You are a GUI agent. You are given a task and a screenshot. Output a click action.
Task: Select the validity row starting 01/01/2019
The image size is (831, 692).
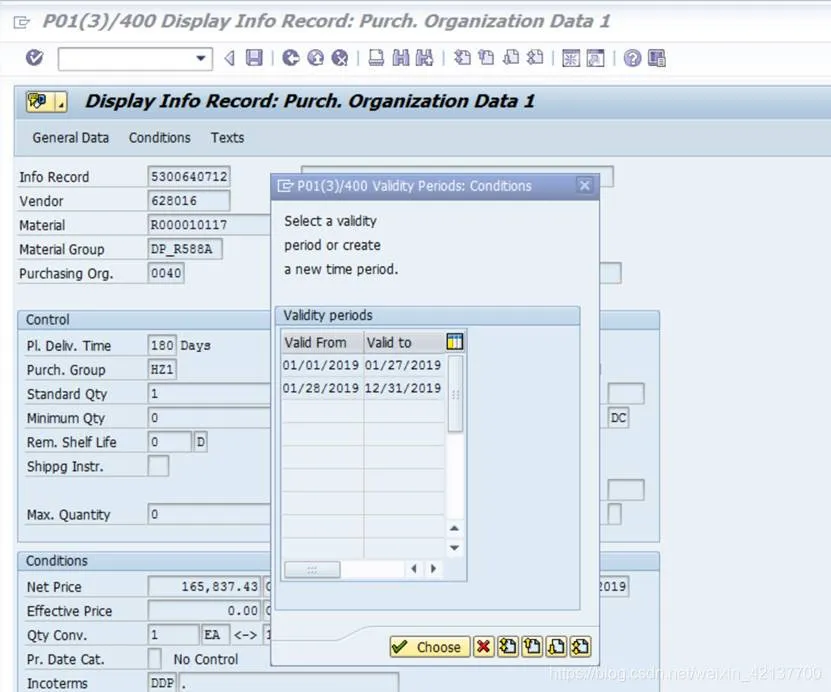click(363, 365)
